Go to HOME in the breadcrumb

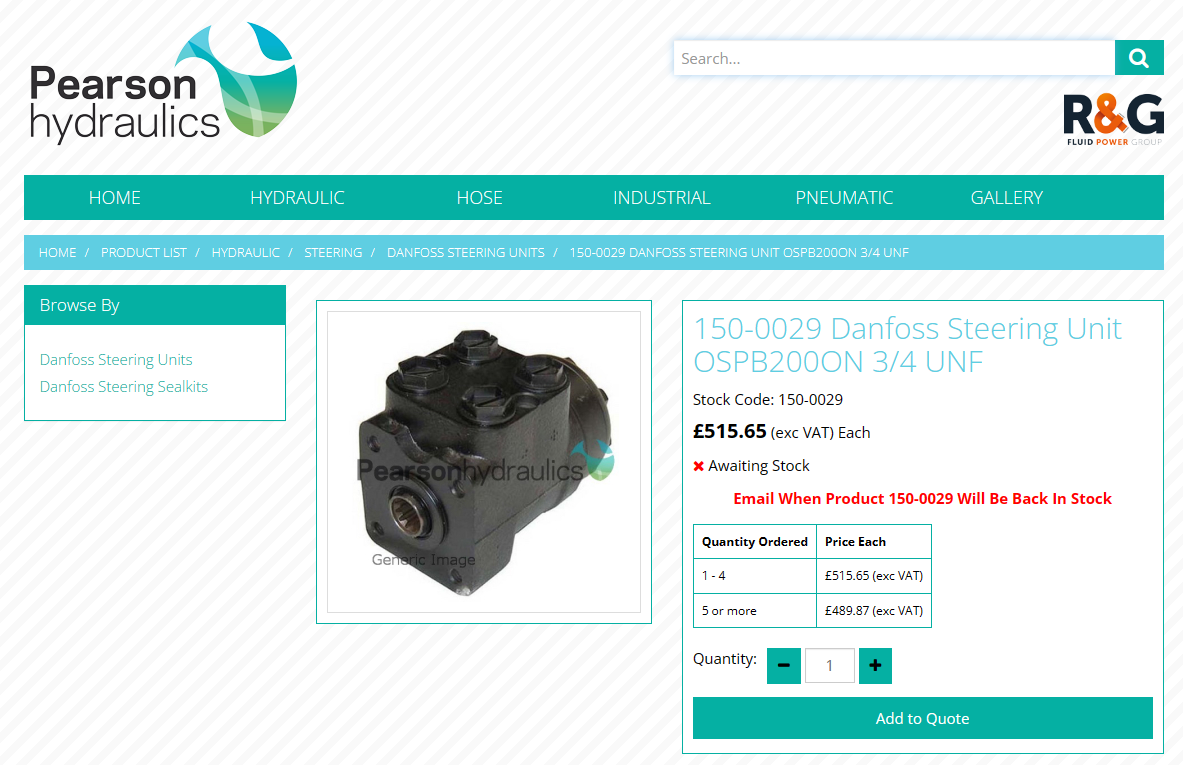coord(57,253)
